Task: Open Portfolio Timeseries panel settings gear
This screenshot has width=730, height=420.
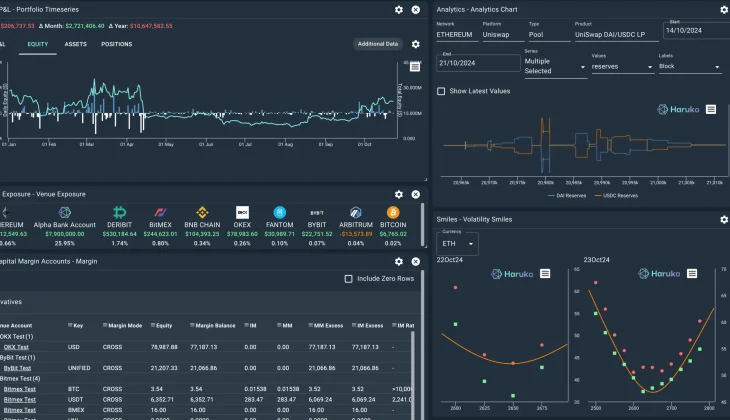Action: [399, 9]
